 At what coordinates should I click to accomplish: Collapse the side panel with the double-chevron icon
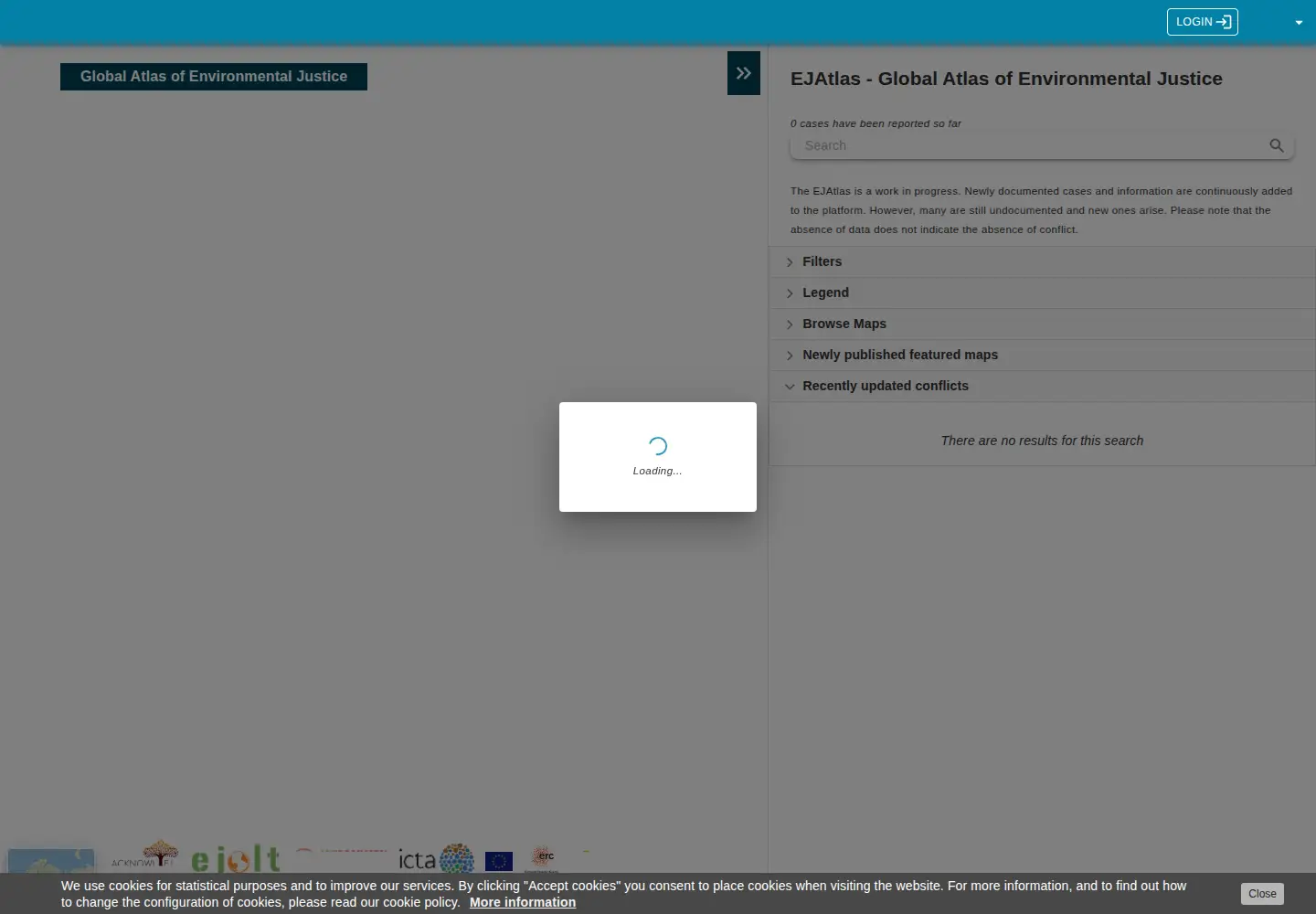click(x=744, y=73)
